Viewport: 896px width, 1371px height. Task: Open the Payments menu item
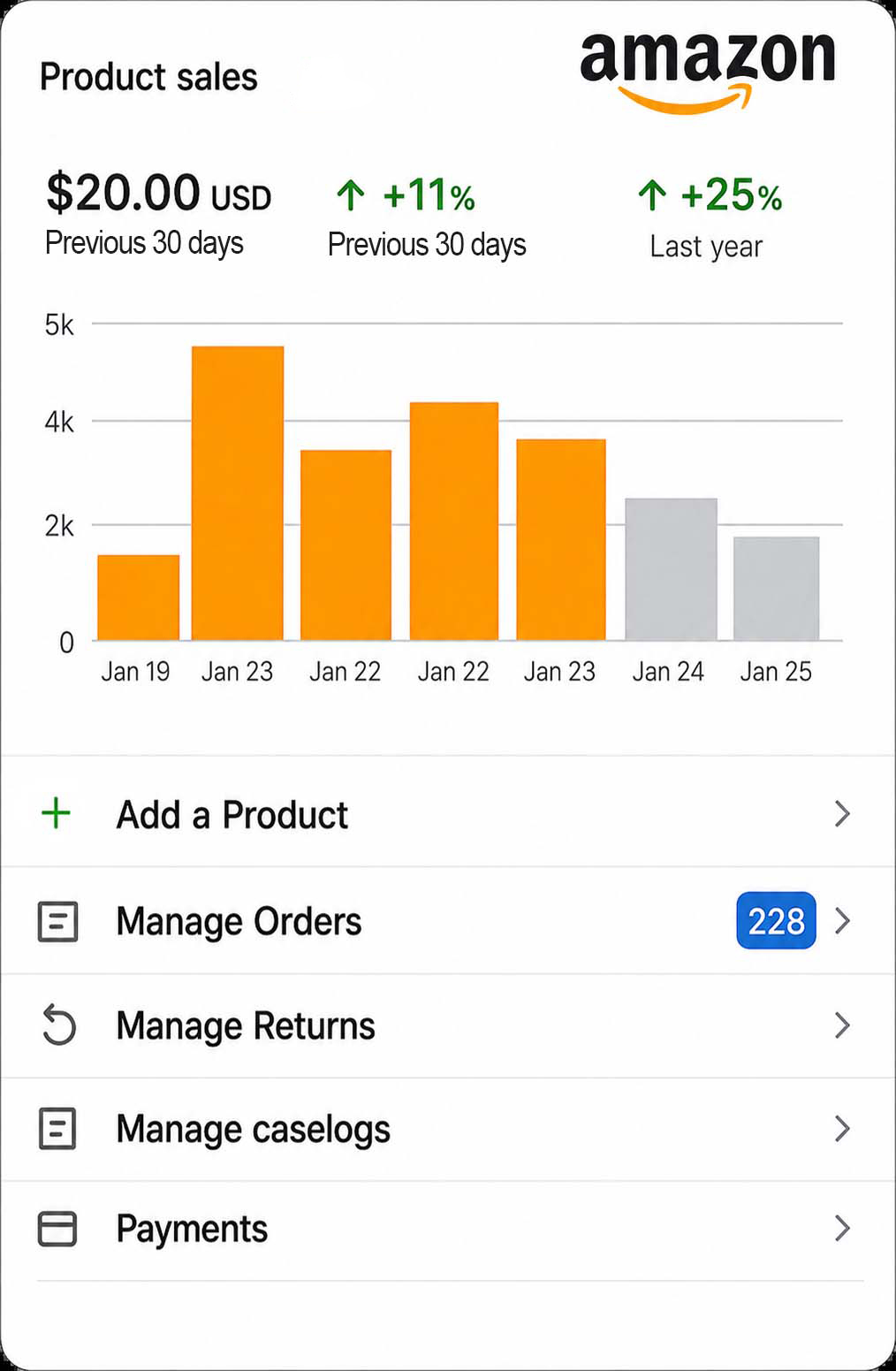pos(448,1229)
